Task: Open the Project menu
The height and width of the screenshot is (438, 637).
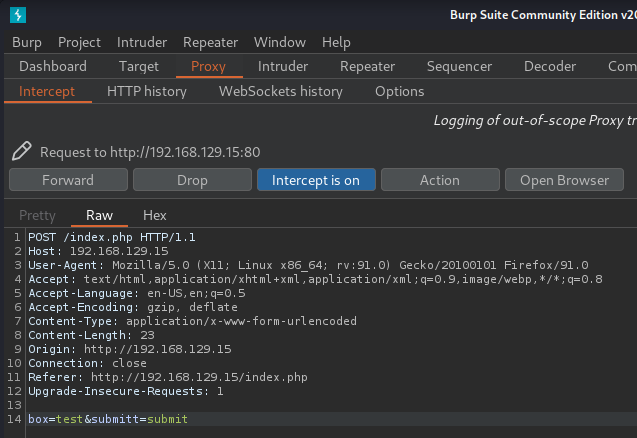Action: click(79, 42)
